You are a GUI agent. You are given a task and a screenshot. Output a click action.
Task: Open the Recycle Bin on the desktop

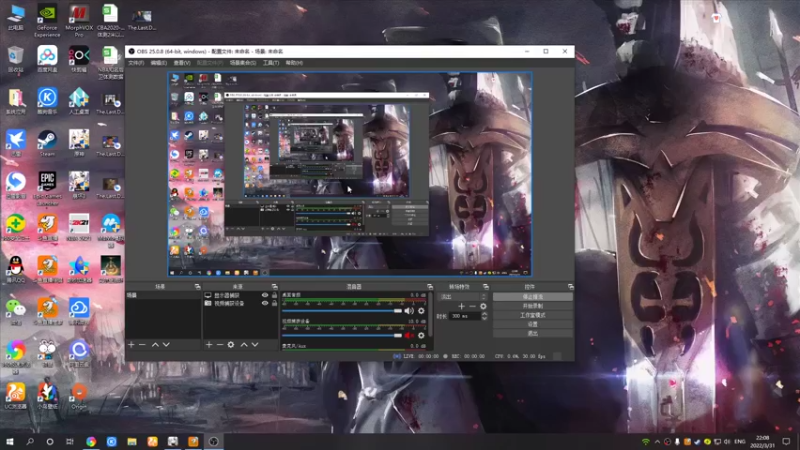(16, 59)
